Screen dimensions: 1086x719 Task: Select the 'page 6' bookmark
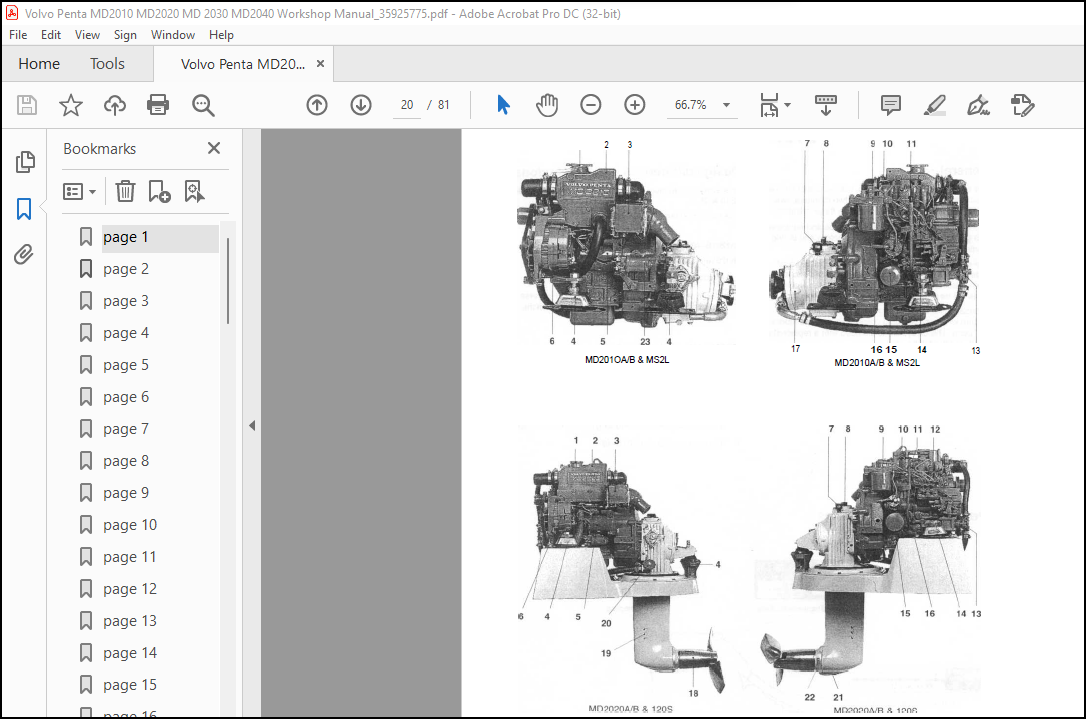(x=126, y=397)
